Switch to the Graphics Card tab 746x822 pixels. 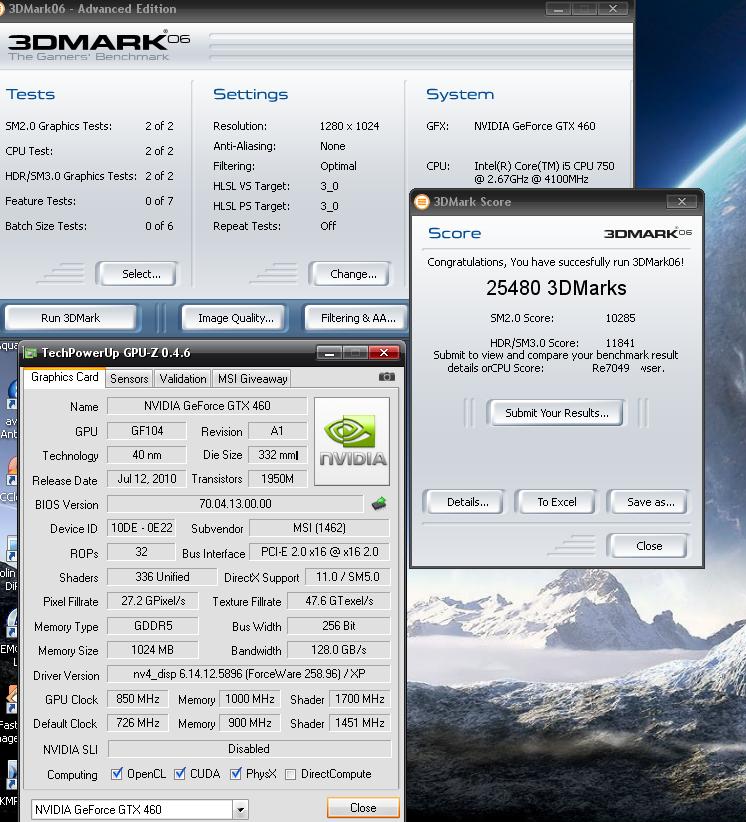64,377
